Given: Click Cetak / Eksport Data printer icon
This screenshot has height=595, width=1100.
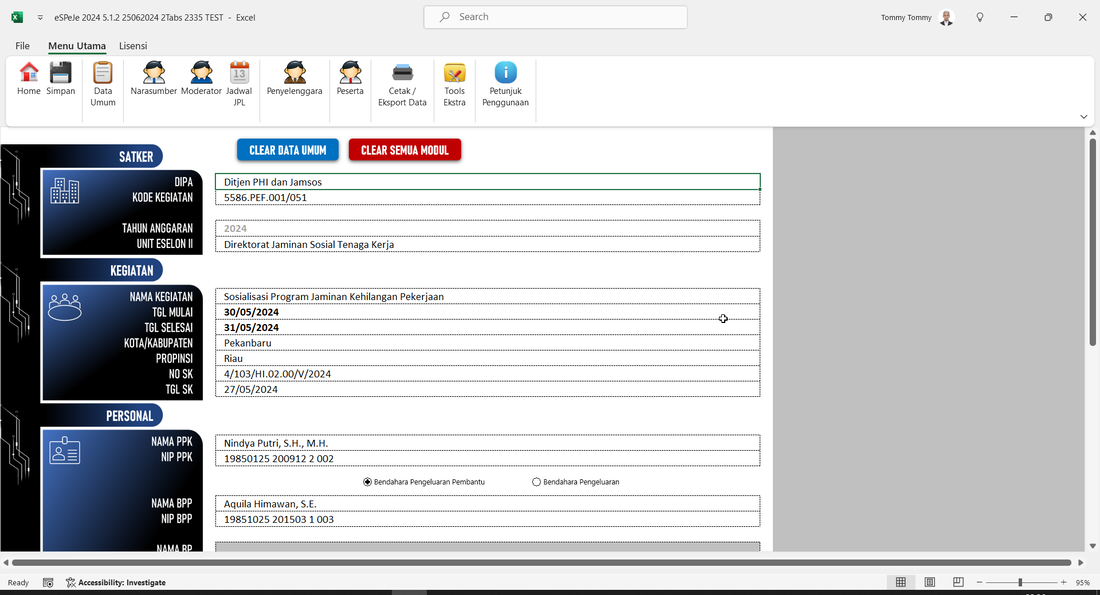Looking at the screenshot, I should point(402,73).
